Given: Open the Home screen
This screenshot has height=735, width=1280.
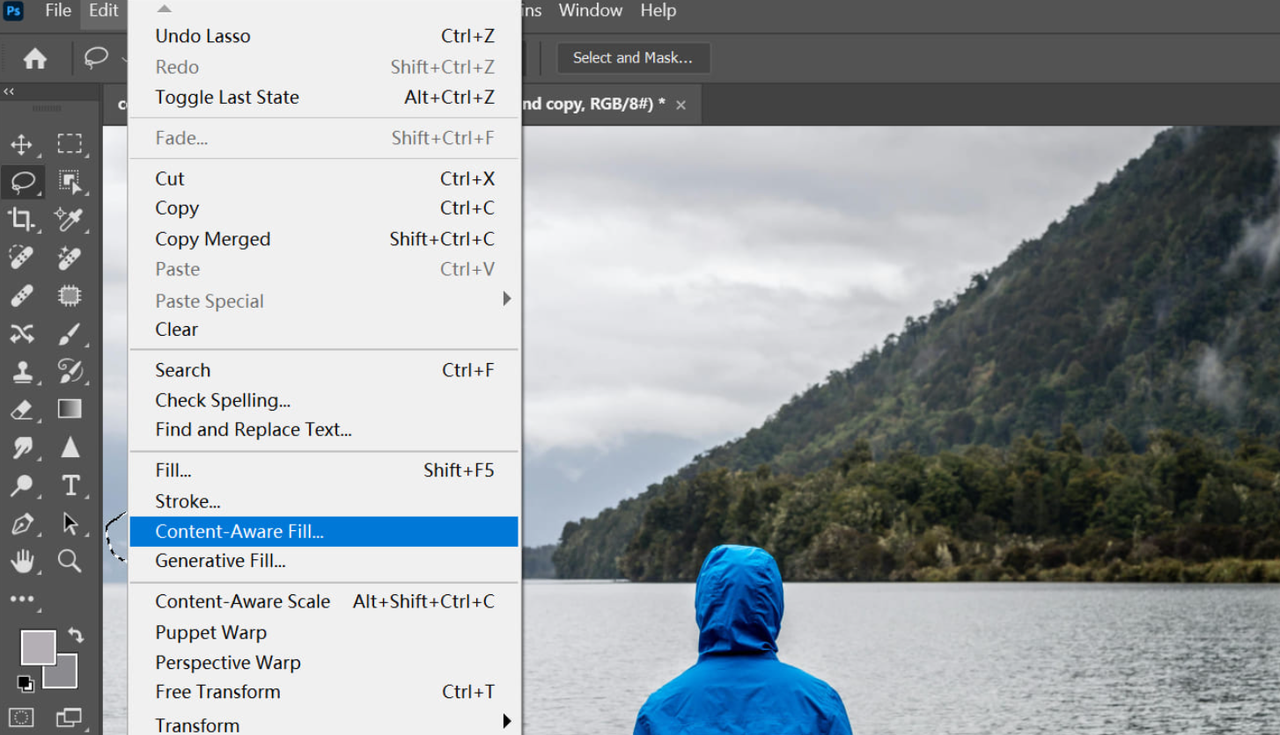Looking at the screenshot, I should pyautogui.click(x=36, y=58).
